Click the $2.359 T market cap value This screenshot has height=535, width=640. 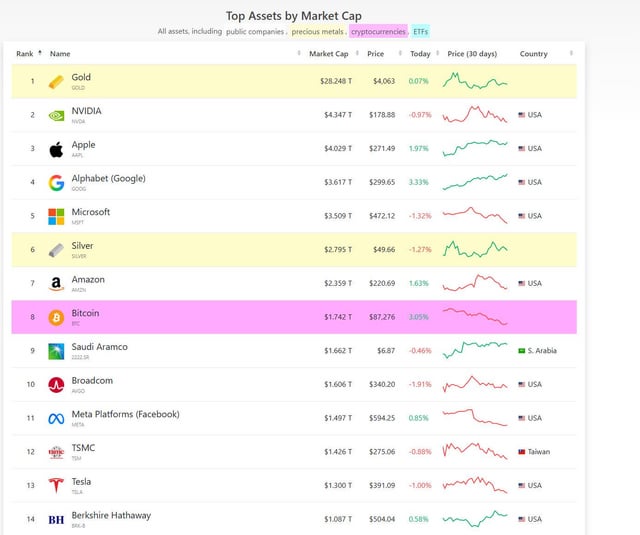(x=338, y=283)
